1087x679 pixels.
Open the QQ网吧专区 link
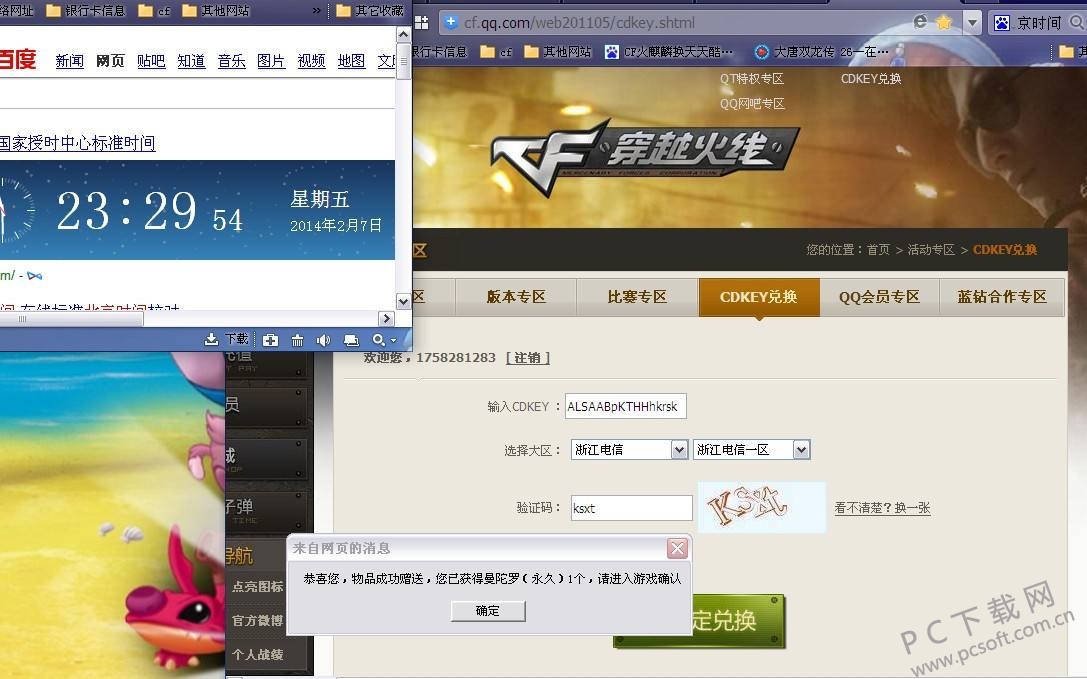pos(752,103)
